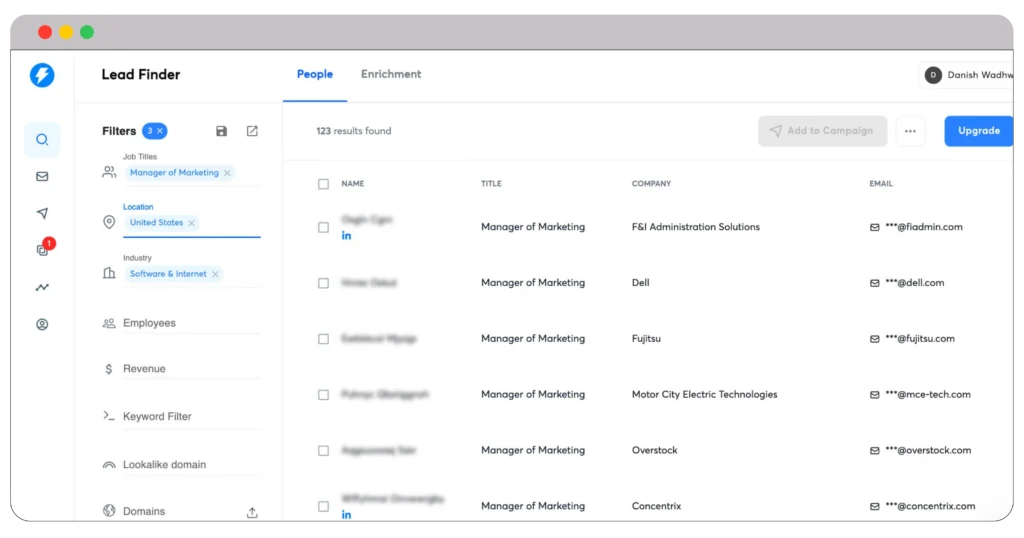Click into the Industry filter field
This screenshot has height=538, width=1024.
pos(191,274)
